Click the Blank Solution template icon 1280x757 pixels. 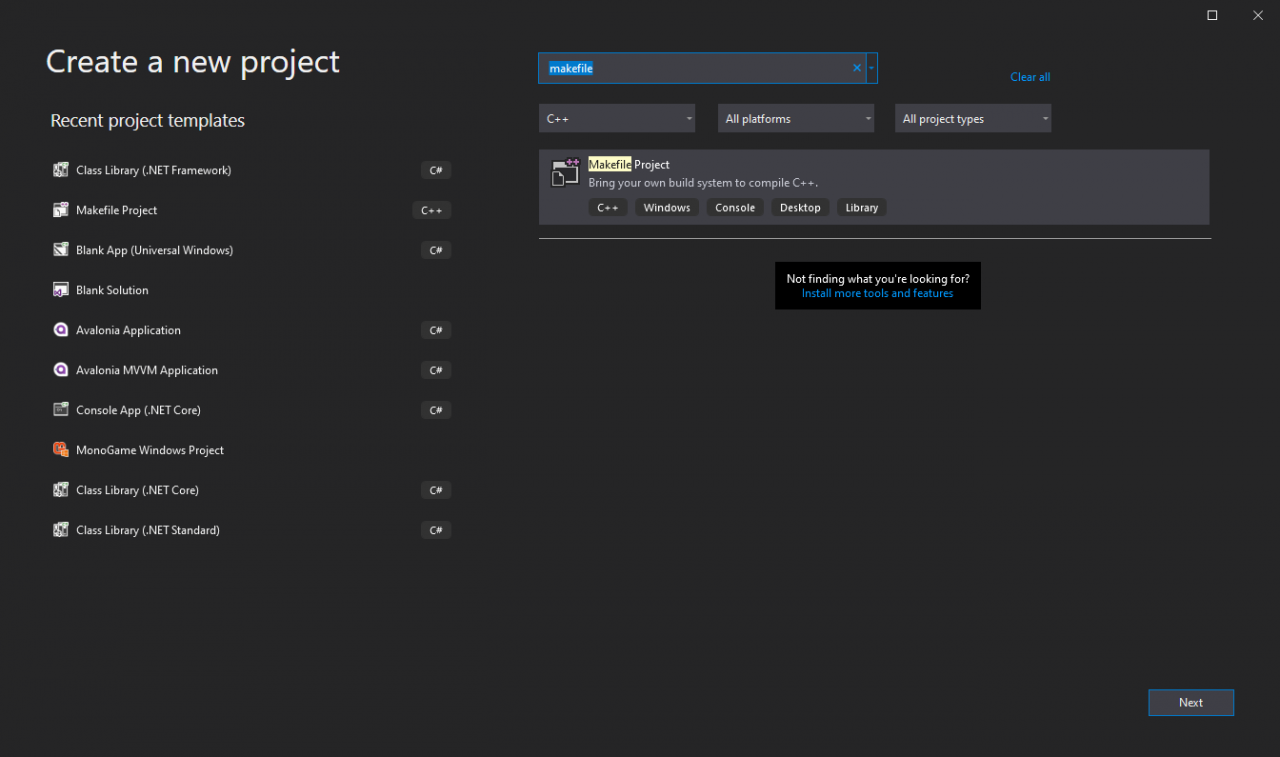pos(60,290)
